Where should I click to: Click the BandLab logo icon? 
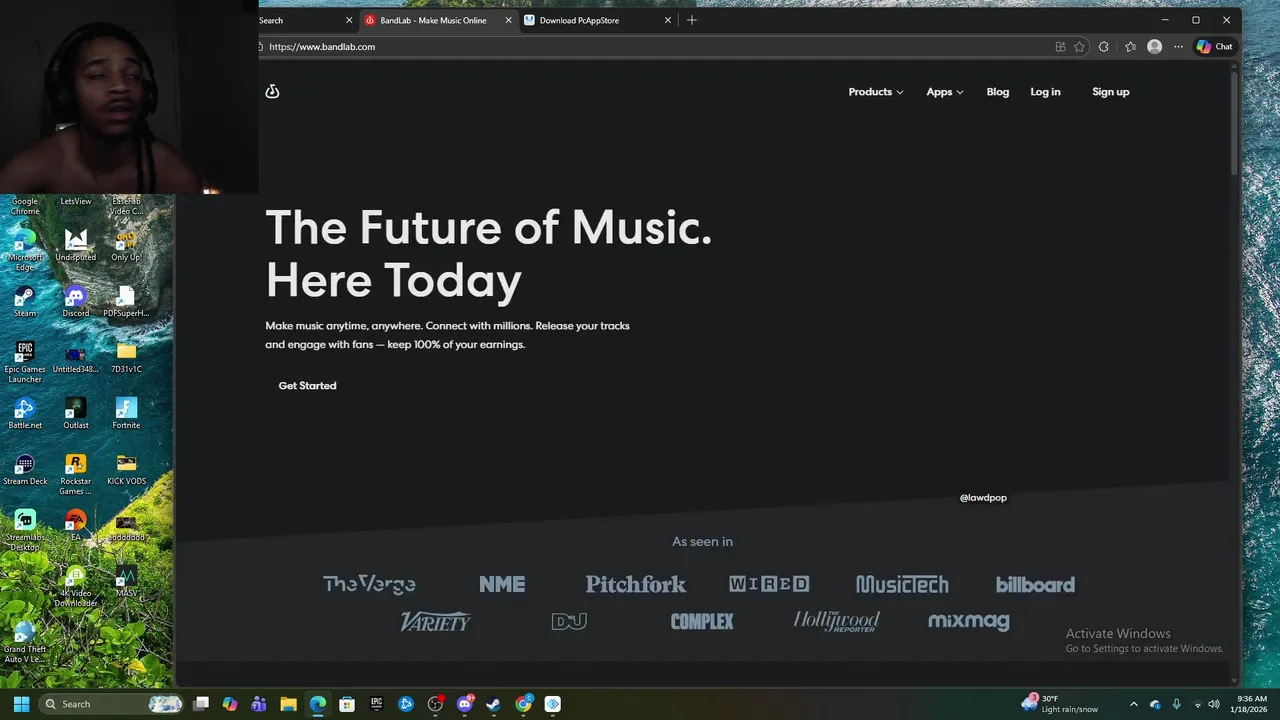[x=272, y=91]
